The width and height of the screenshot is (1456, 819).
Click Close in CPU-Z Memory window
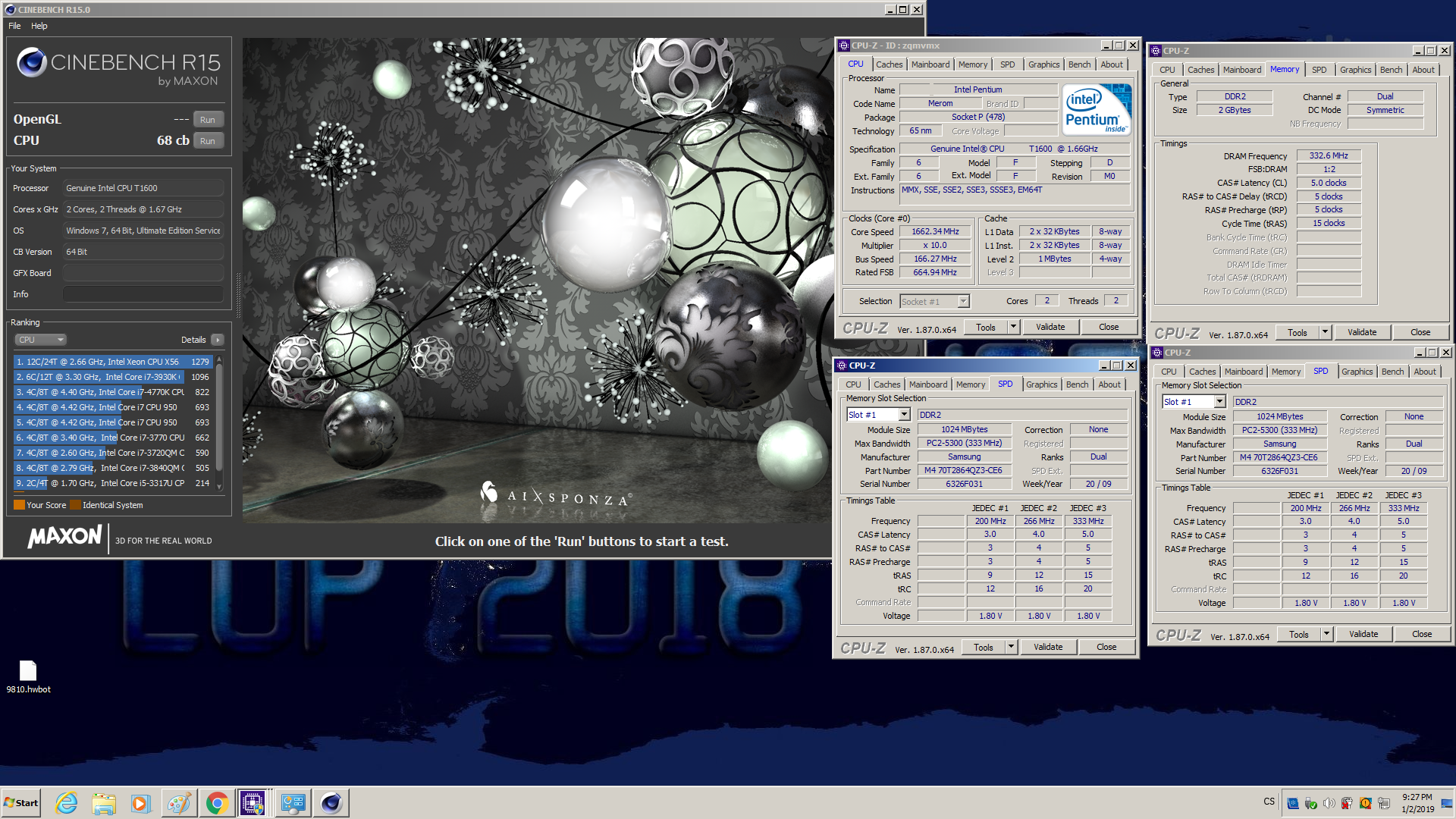click(x=1420, y=332)
